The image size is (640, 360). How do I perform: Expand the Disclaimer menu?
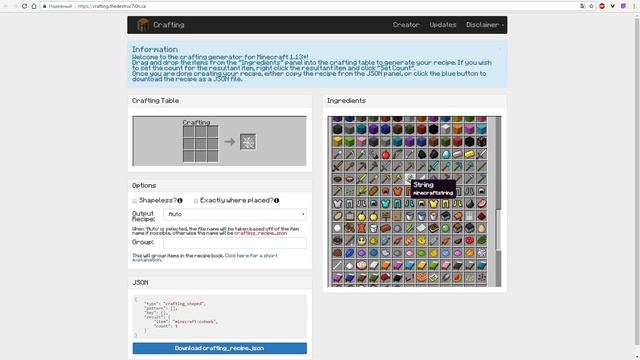(484, 25)
